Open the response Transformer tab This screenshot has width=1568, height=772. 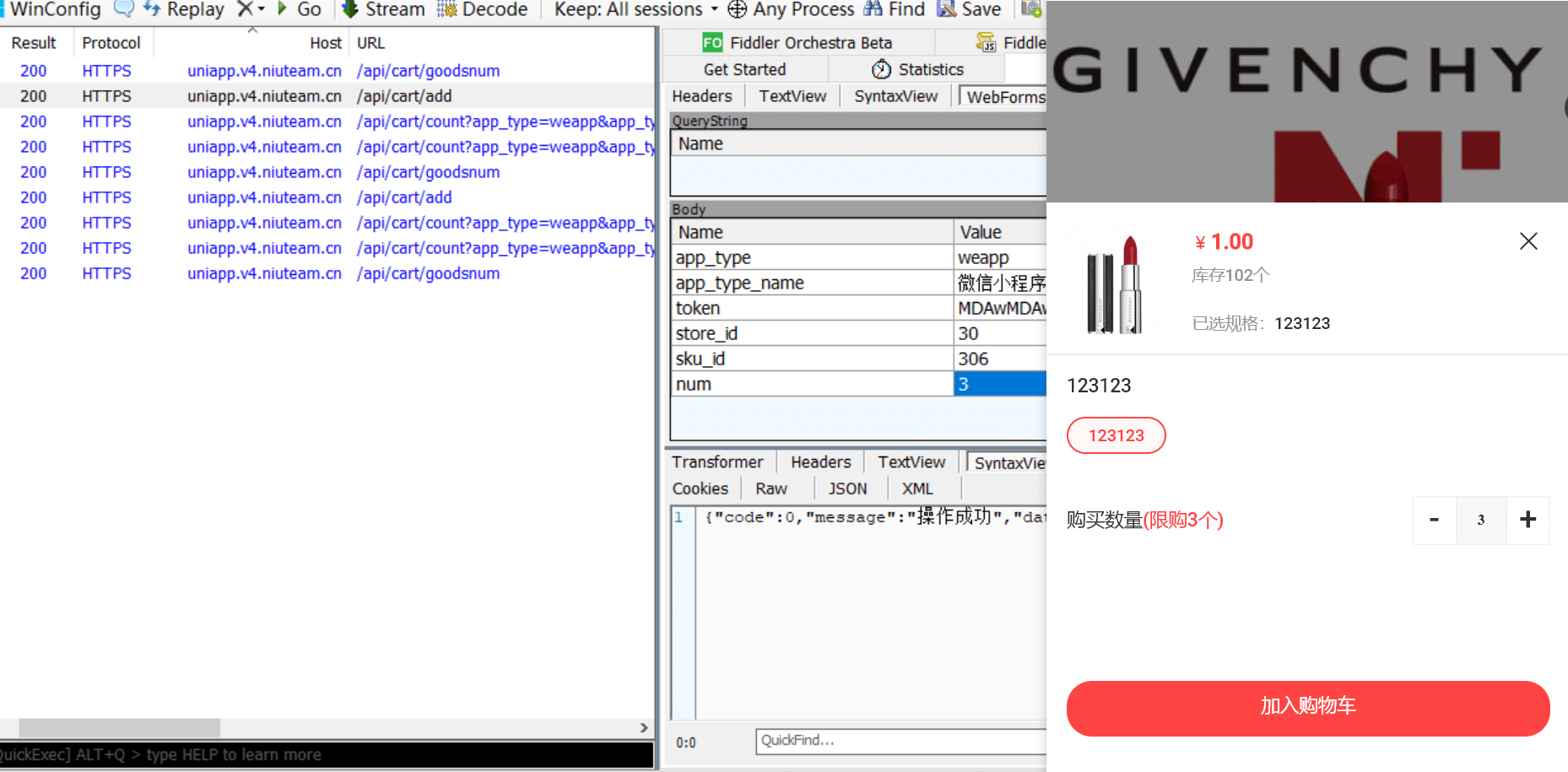coord(717,462)
